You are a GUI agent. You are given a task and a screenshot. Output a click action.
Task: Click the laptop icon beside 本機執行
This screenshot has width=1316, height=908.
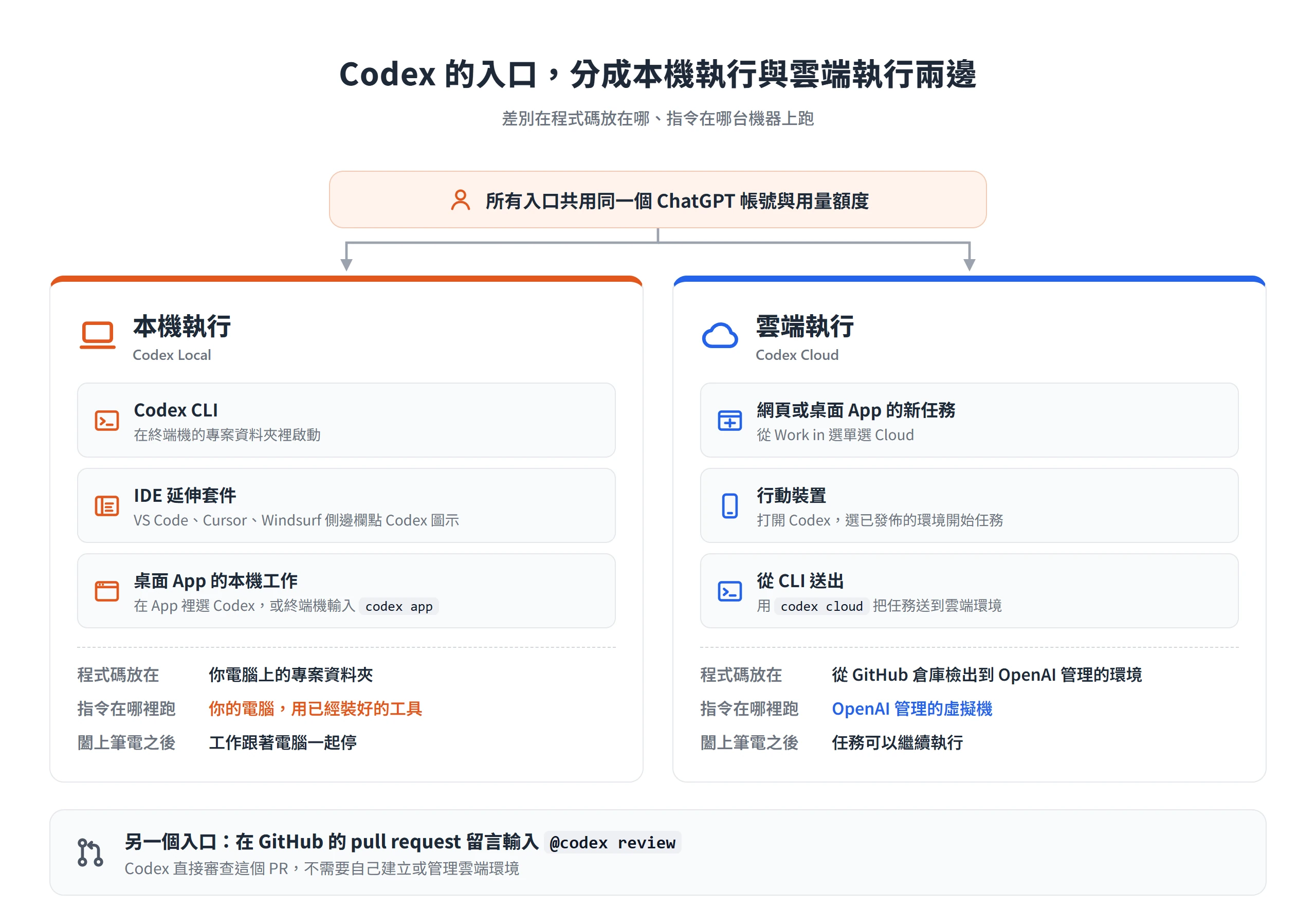[98, 335]
